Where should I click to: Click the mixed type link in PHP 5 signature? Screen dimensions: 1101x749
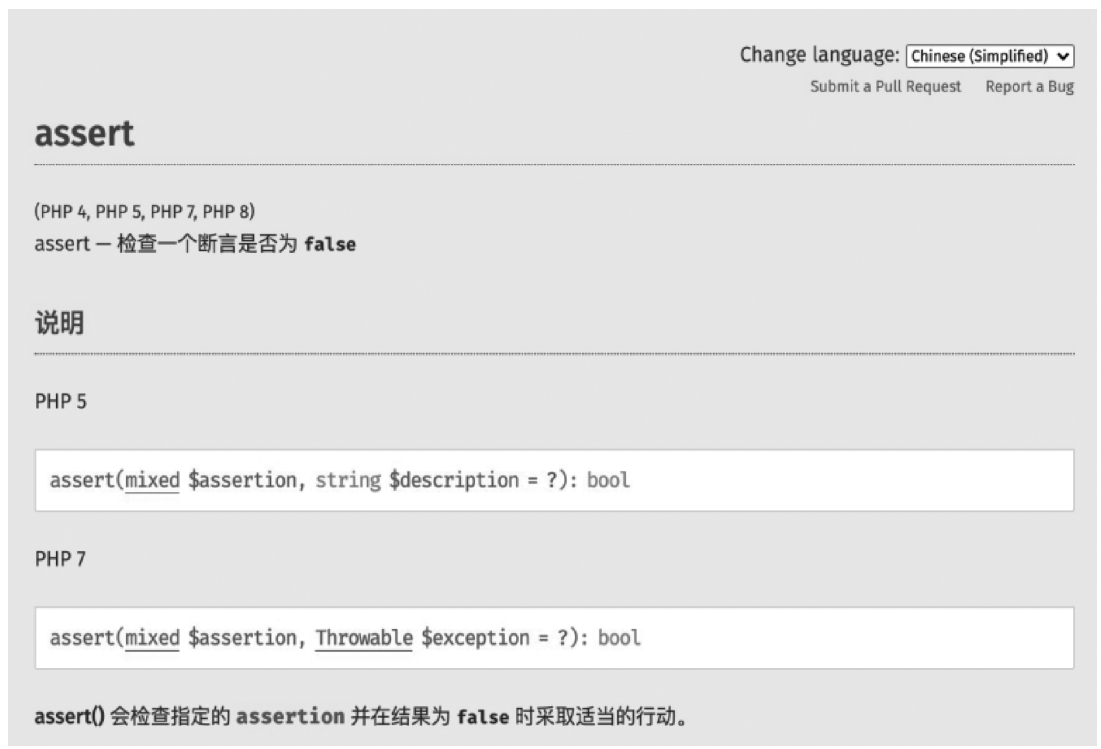click(152, 480)
